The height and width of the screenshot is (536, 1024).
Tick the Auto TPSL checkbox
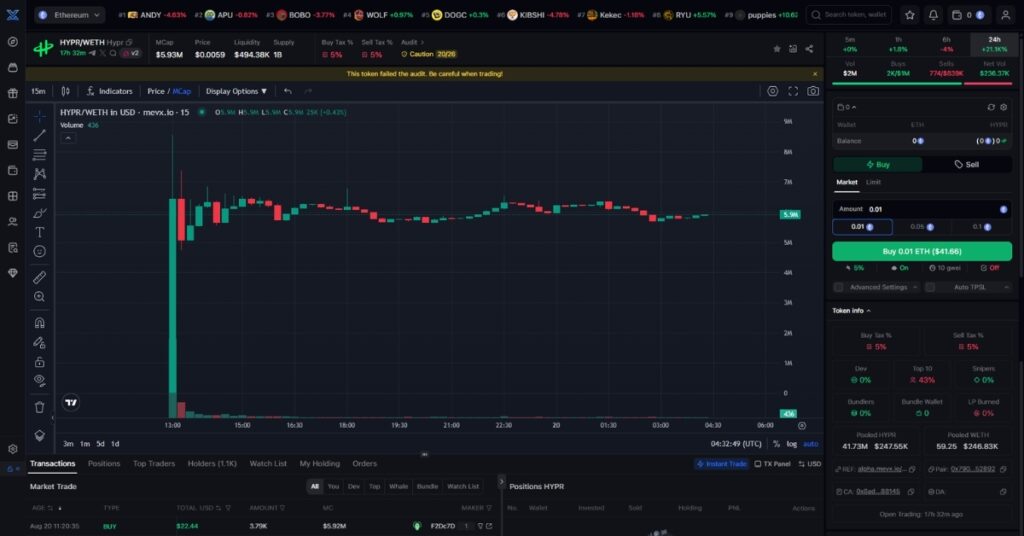(930, 287)
